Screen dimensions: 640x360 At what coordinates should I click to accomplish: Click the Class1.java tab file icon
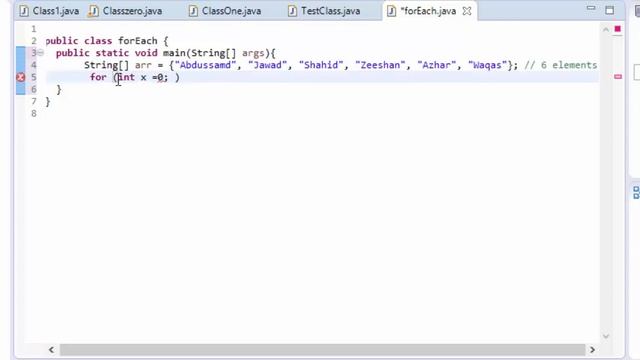(x=24, y=11)
